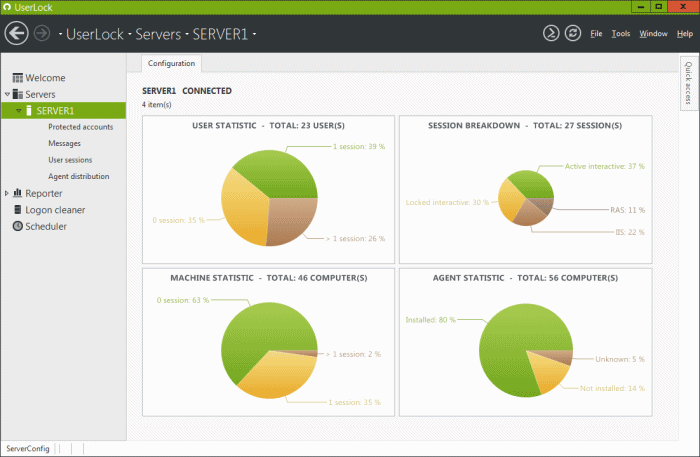Click the '> 1 session: 26 %' label

point(355,238)
